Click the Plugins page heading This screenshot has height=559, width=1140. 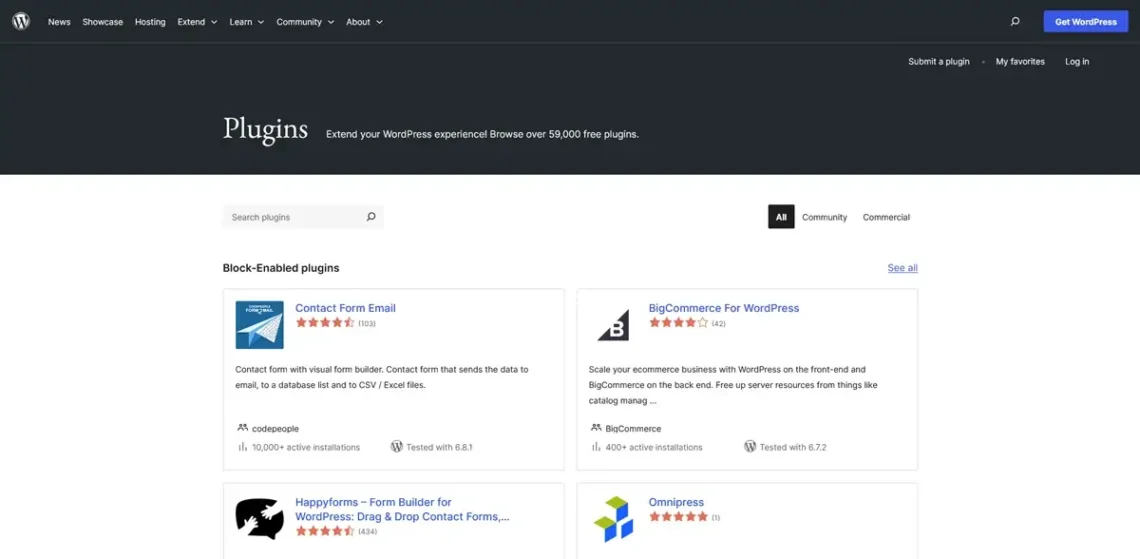(x=265, y=129)
